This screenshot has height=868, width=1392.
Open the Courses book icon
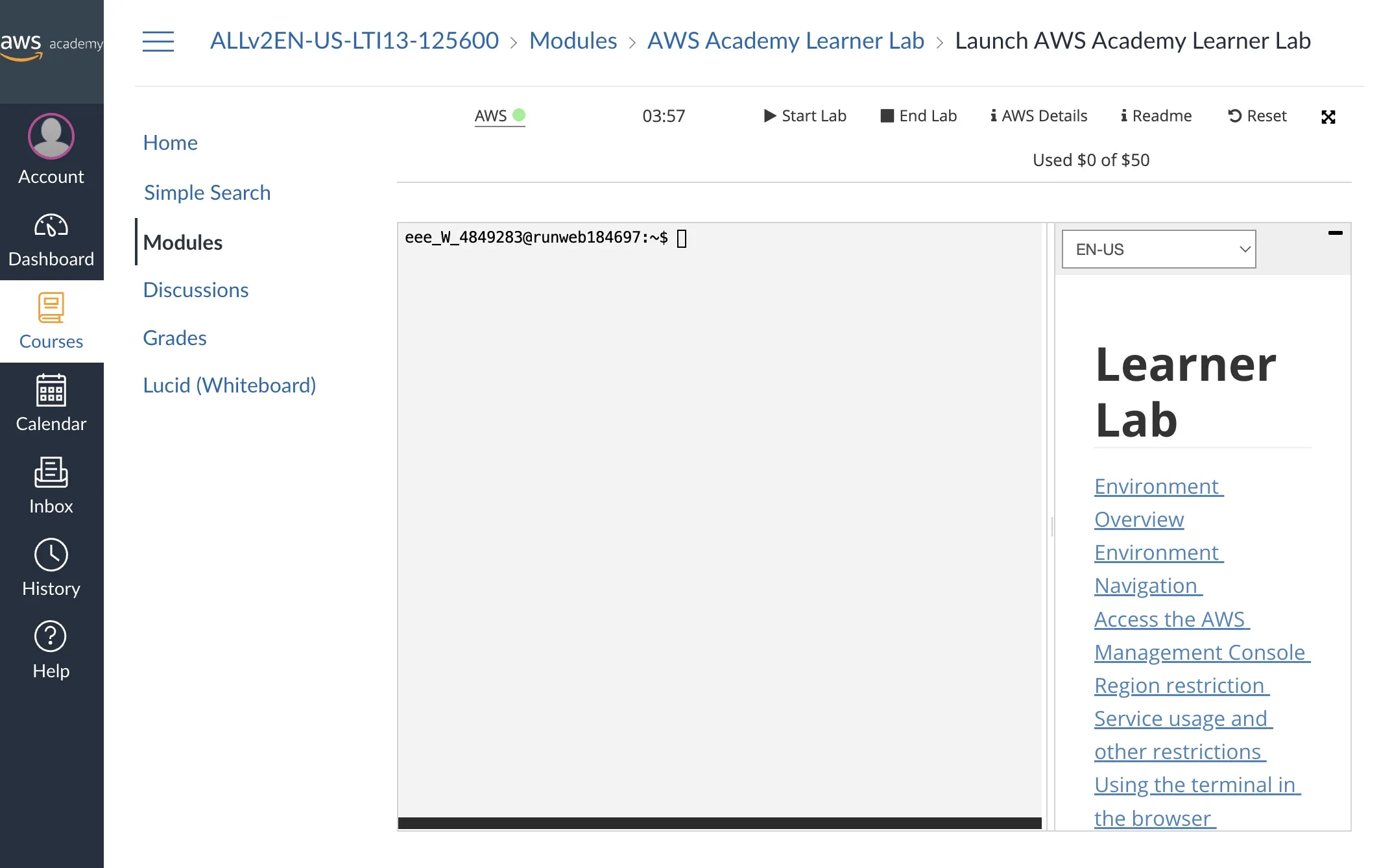[x=51, y=307]
